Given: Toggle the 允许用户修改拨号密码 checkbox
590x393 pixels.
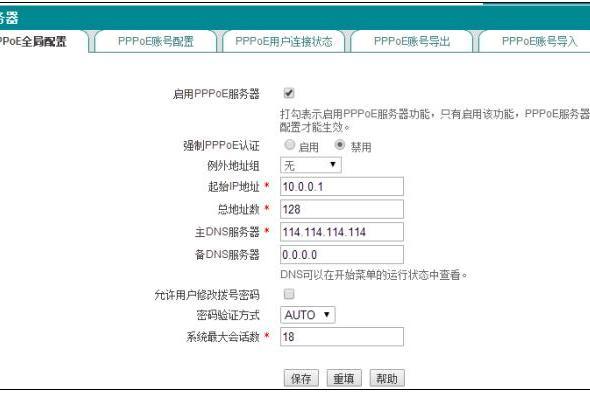Looking at the screenshot, I should click(x=289, y=294).
